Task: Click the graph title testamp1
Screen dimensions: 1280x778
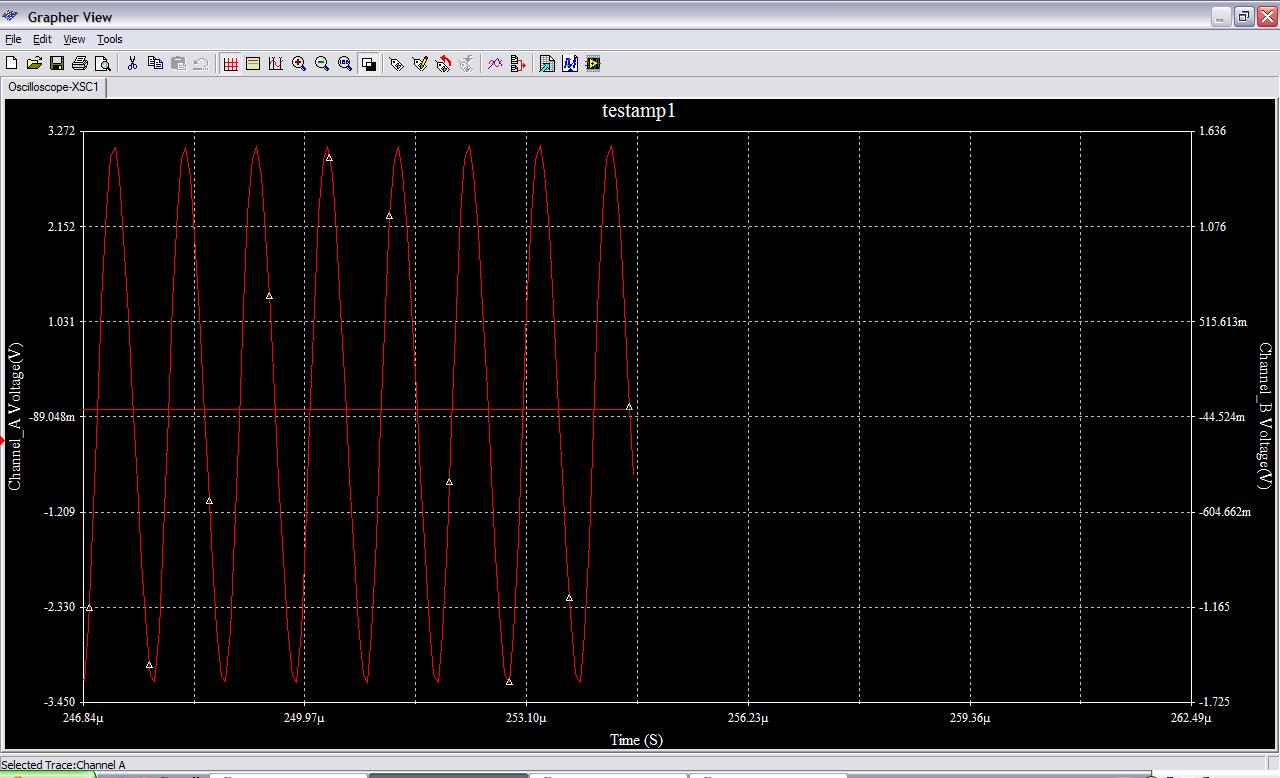Action: pyautogui.click(x=638, y=111)
